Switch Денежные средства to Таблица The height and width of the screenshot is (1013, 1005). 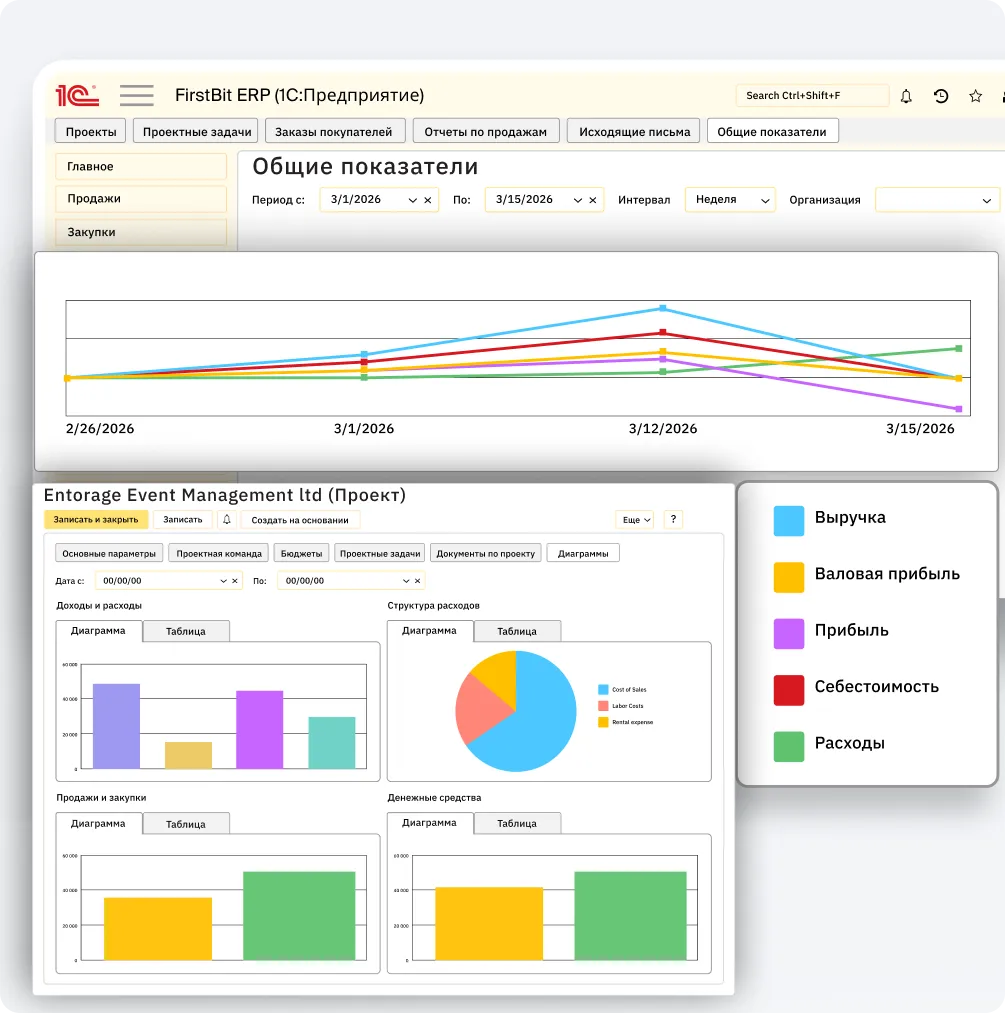pyautogui.click(x=517, y=823)
